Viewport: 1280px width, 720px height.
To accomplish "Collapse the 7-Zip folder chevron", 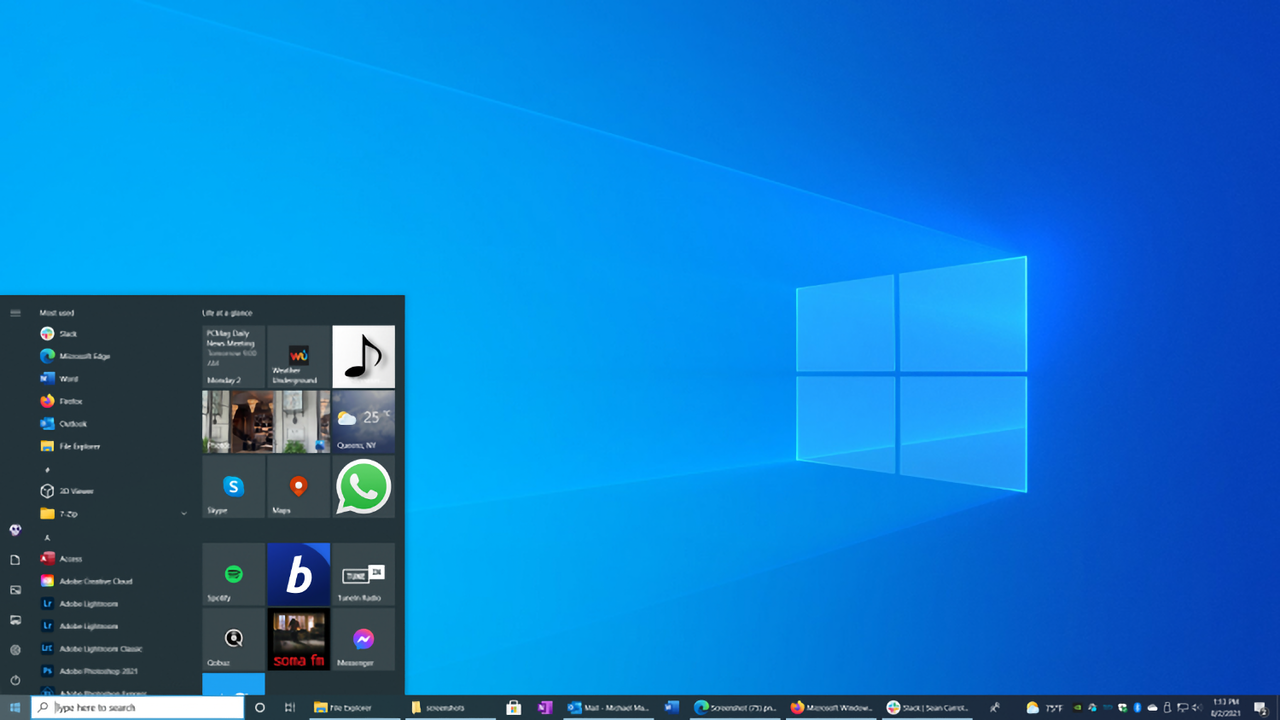I will 183,513.
